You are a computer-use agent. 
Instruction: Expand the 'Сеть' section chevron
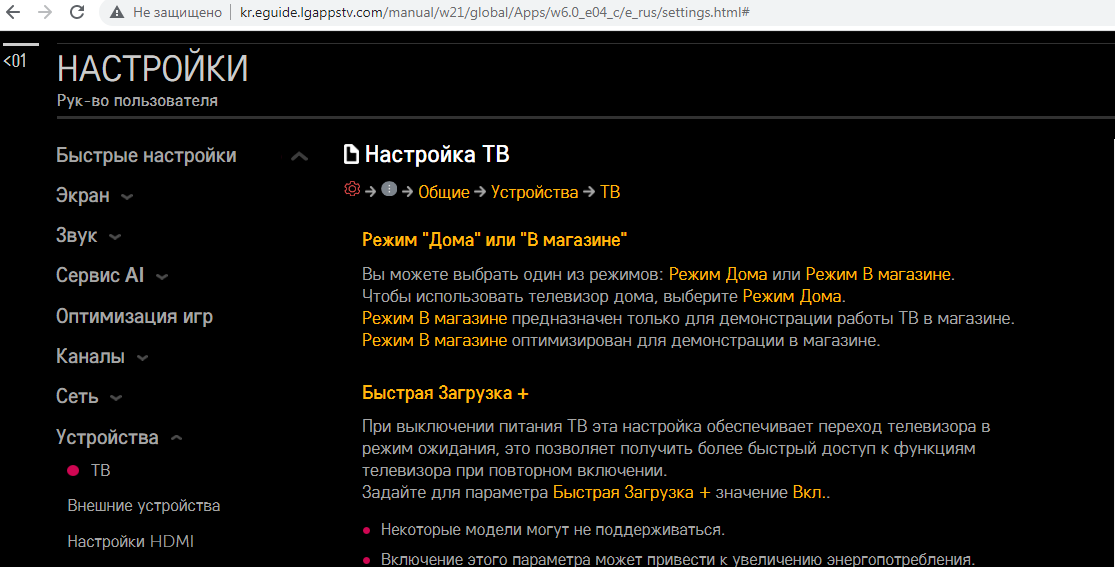point(117,398)
